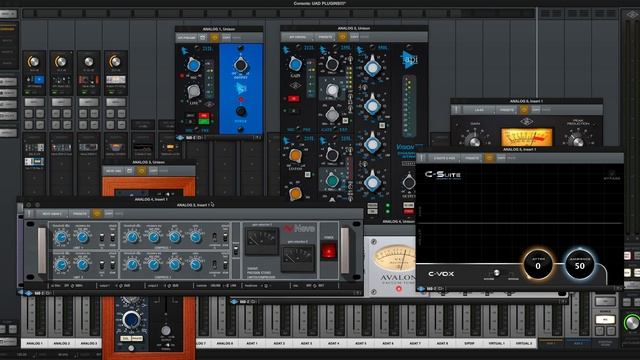640x360 pixels.
Task: Toggle the power button in ANALOG 2 Unison header
Action: point(342,37)
